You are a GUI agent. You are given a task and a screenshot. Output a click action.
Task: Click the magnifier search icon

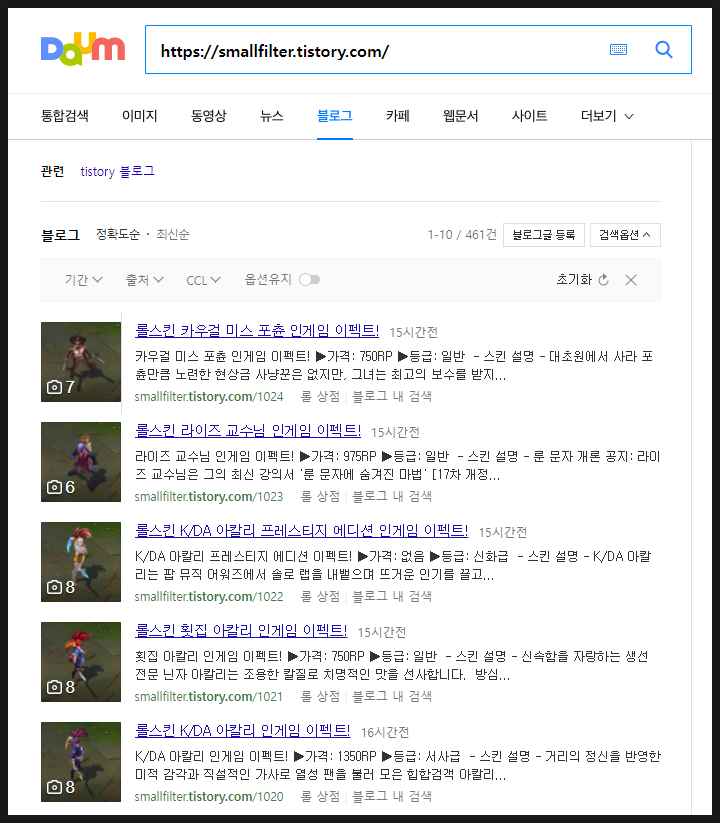click(x=664, y=50)
